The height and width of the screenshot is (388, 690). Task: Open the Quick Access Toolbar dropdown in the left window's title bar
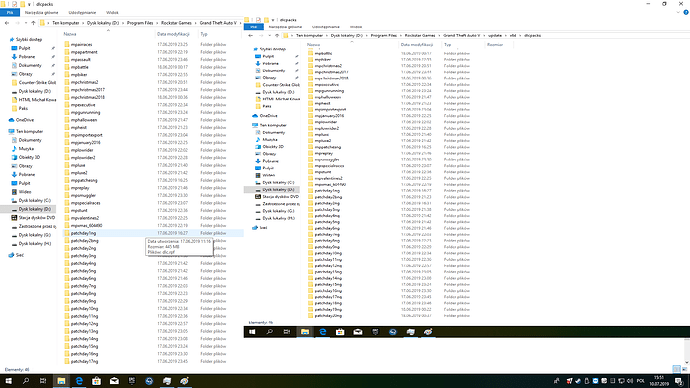29,4
